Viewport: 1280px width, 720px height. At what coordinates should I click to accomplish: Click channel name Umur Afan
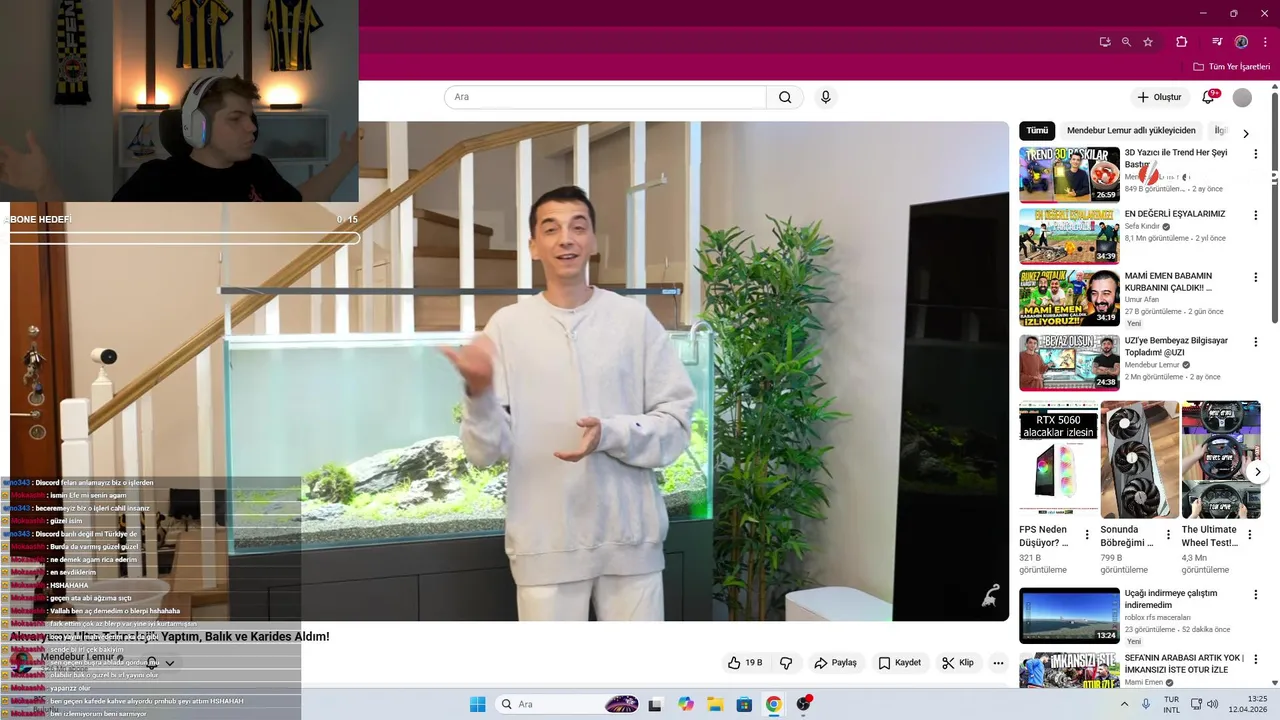point(1142,299)
